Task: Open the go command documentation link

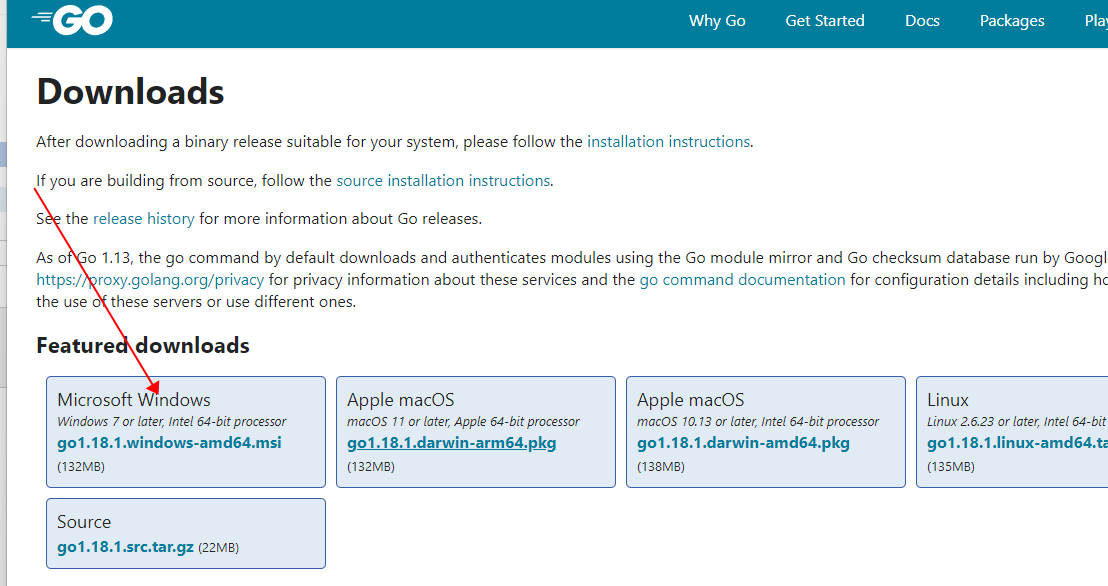Action: point(742,280)
